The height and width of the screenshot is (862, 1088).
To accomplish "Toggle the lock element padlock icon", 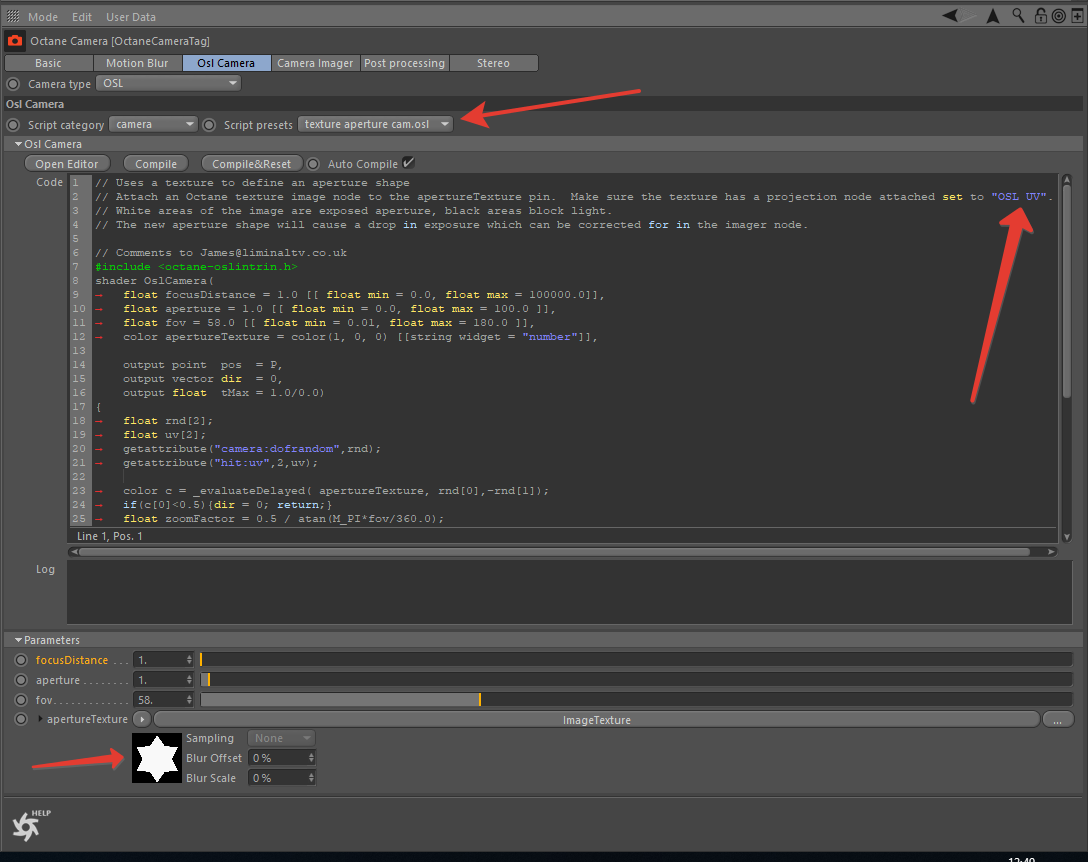I will (1040, 15).
